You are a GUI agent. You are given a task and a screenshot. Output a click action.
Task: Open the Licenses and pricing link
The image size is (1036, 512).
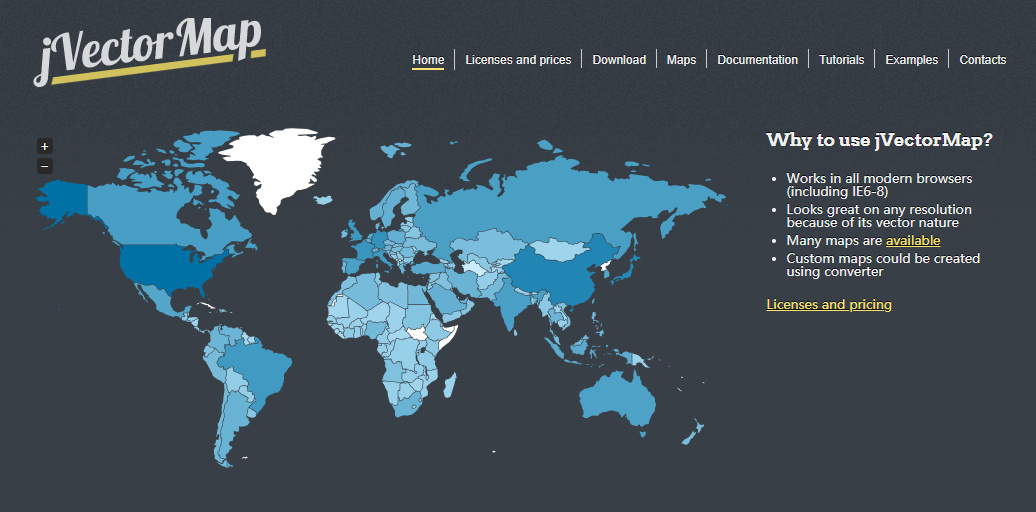pyautogui.click(x=829, y=305)
